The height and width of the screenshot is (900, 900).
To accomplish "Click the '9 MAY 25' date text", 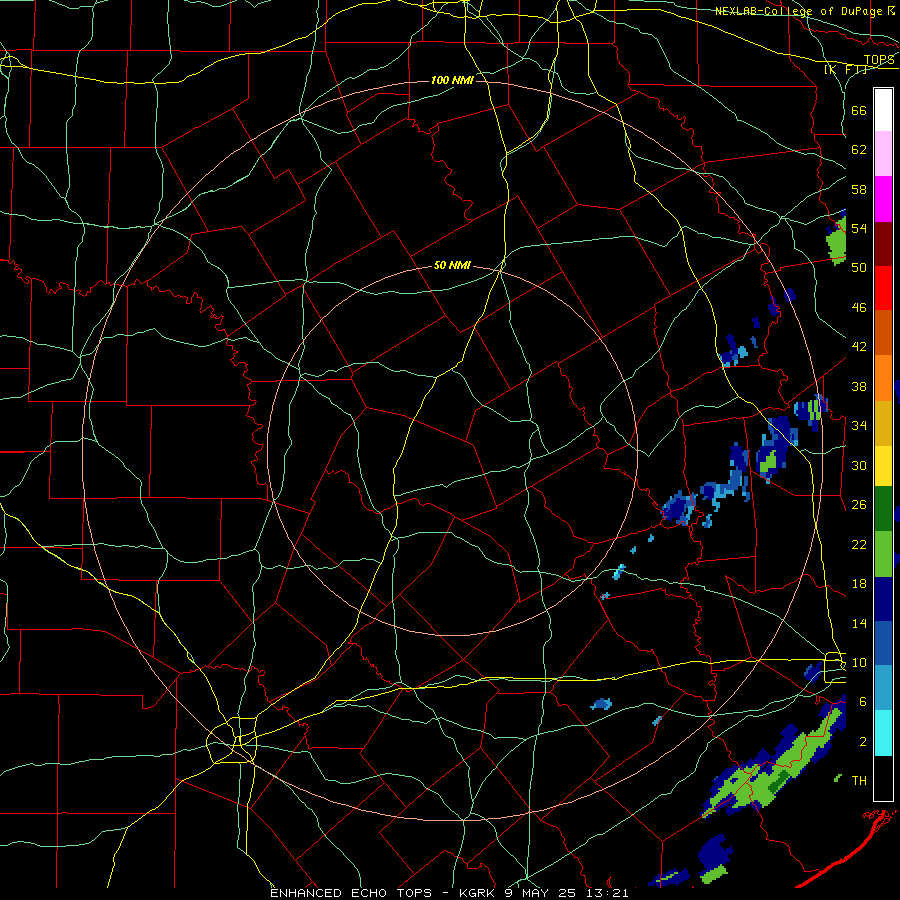I will click(x=542, y=893).
